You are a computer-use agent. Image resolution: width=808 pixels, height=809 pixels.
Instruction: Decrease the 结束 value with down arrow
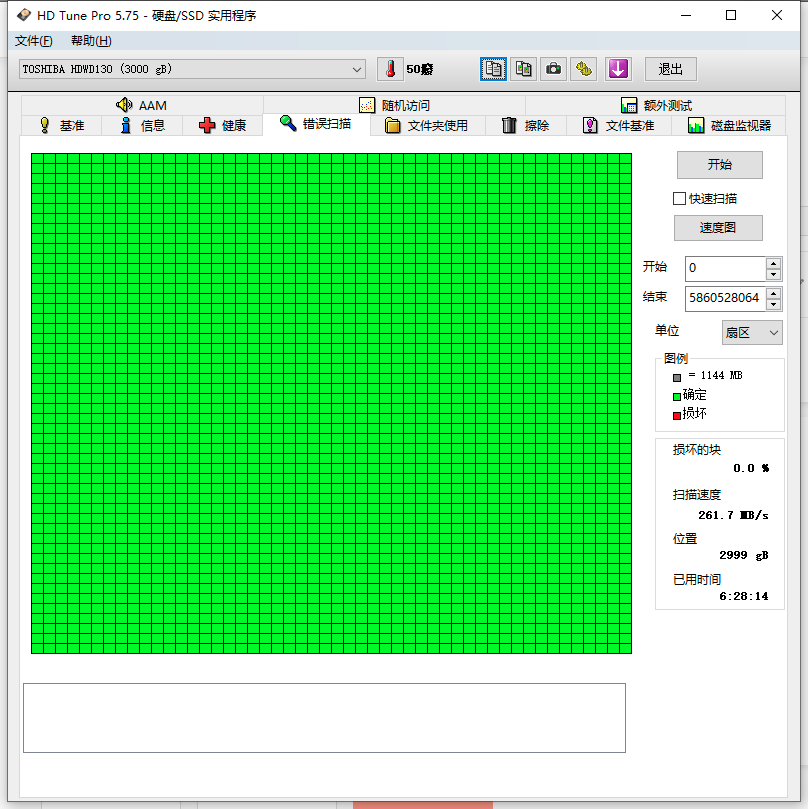[x=773, y=304]
